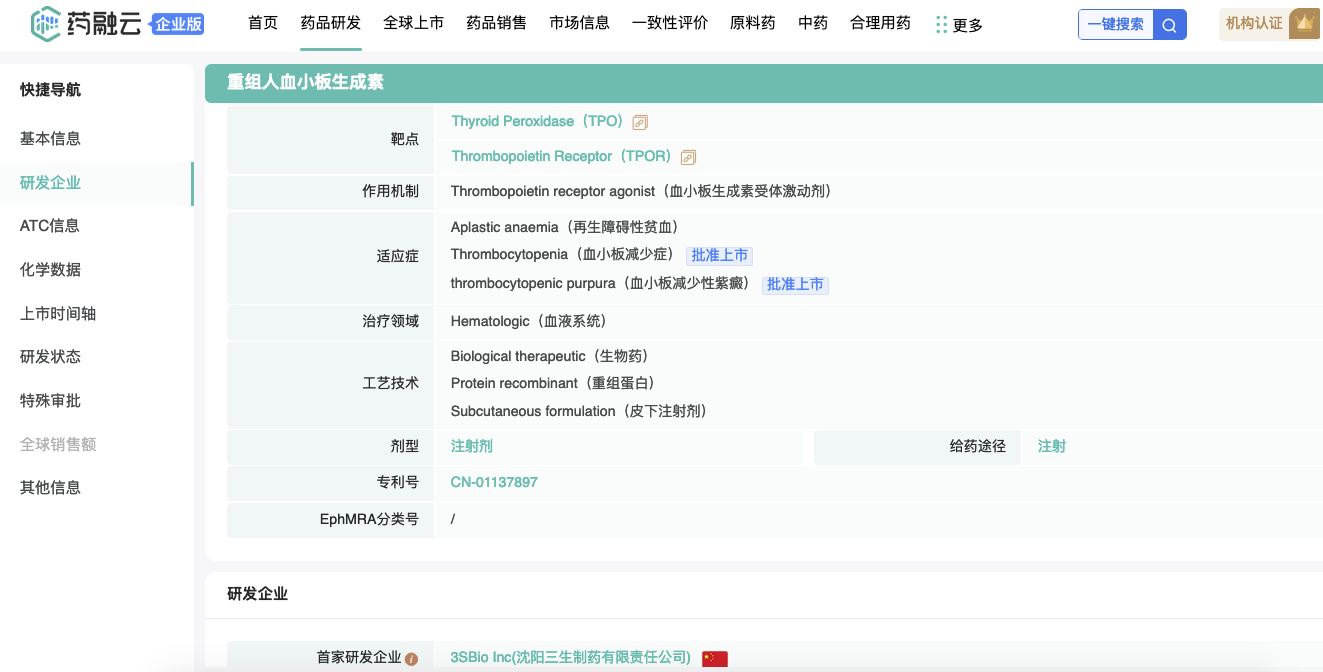
Task: Navigate to 上市时间轴 section
Action: coord(58,314)
